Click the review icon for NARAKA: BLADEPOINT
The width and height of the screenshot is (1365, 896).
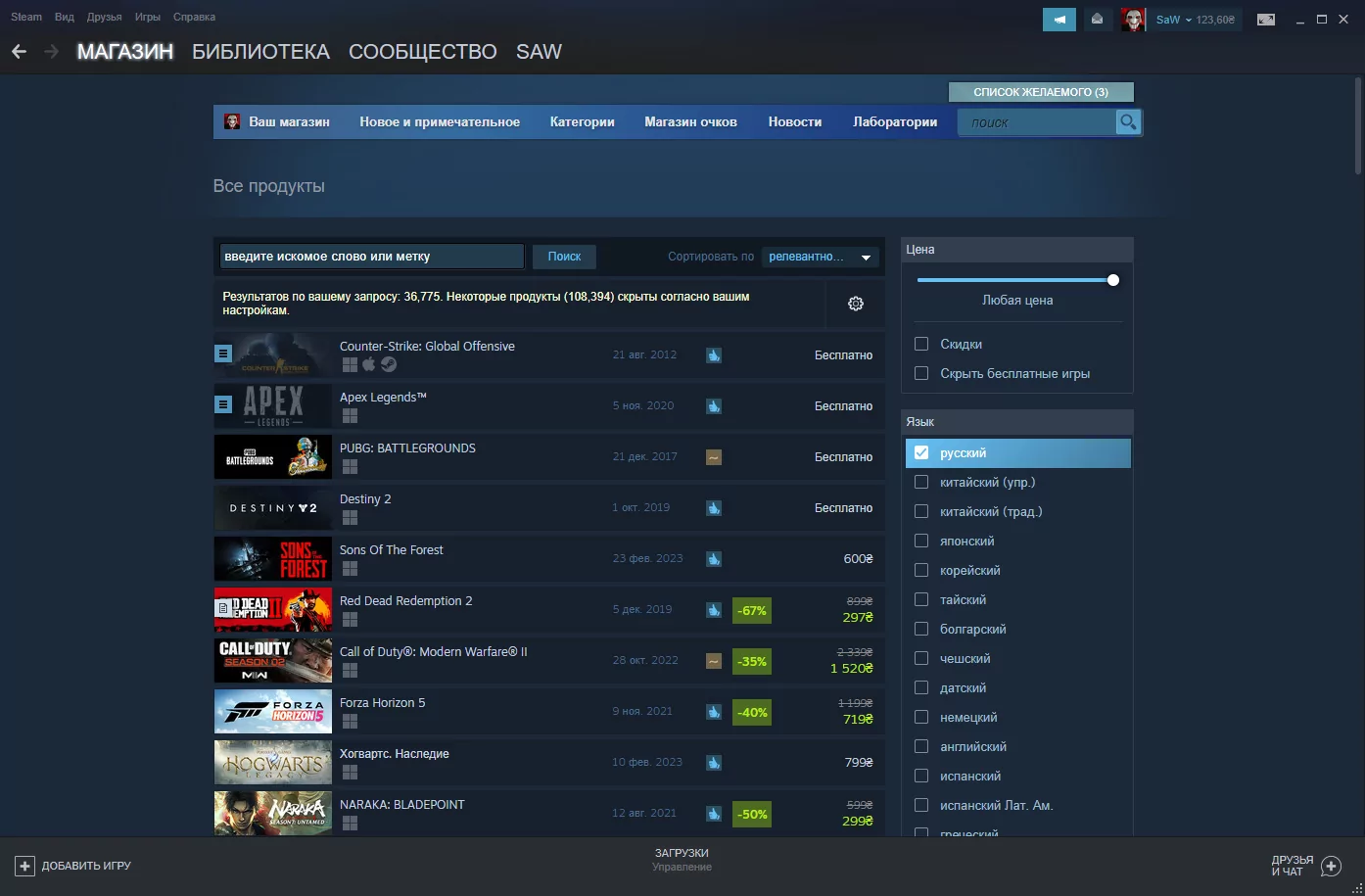pos(714,814)
